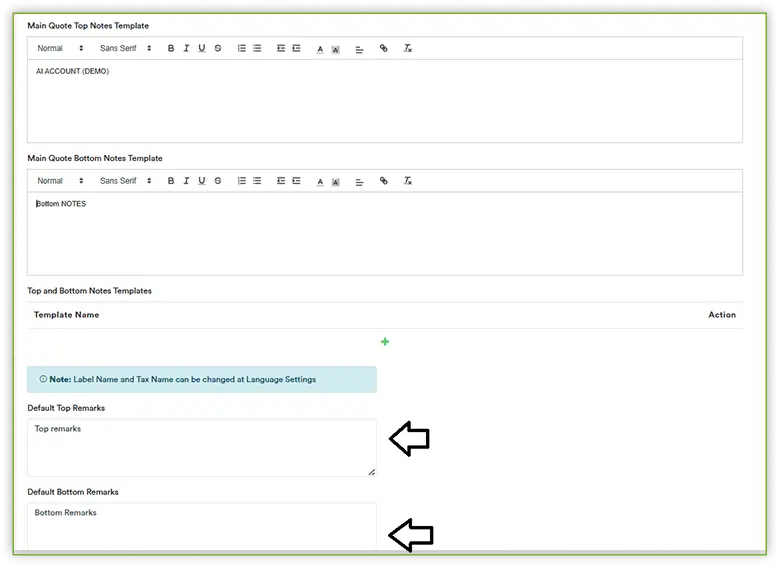Open text alignment in Bottom Notes toolbar
Image resolution: width=780 pixels, height=568 pixels.
pos(359,183)
